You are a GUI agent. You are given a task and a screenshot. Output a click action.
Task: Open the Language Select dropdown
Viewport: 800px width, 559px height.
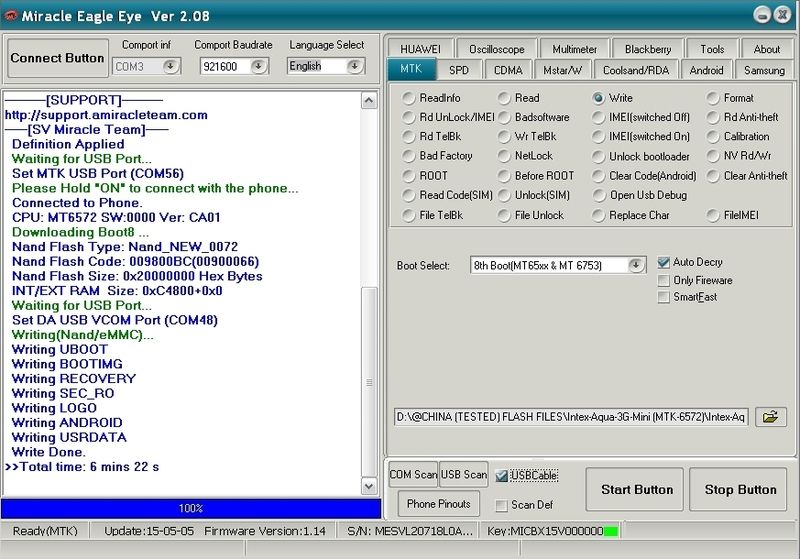[x=355, y=66]
